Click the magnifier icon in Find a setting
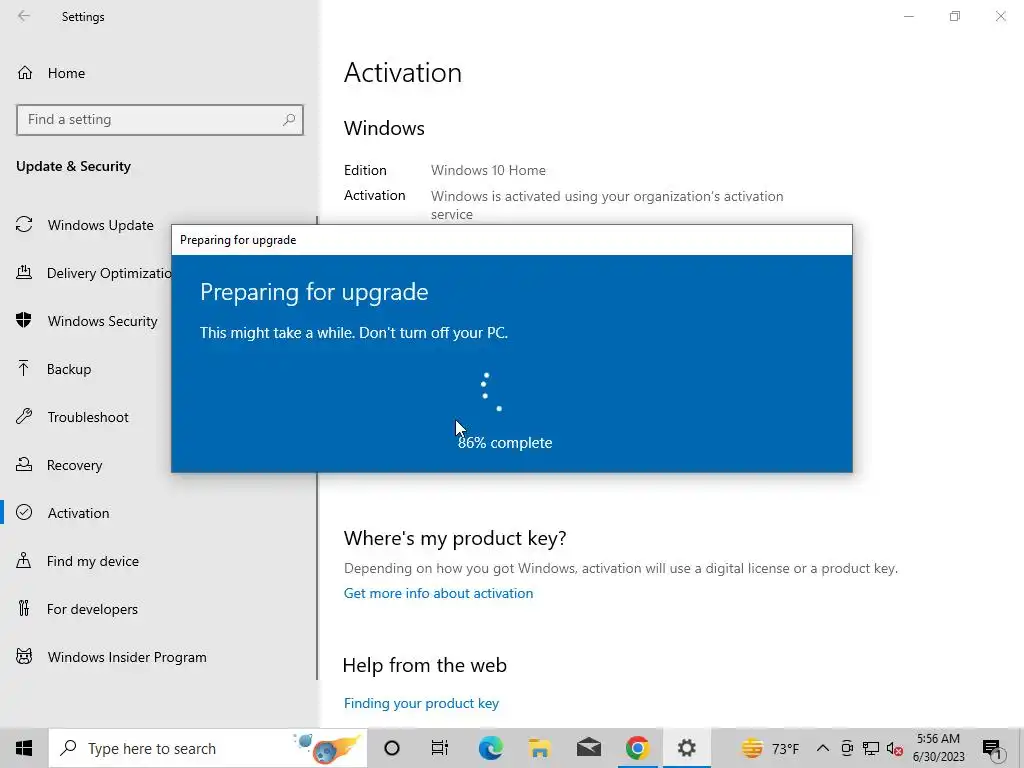Image resolution: width=1024 pixels, height=768 pixels. pyautogui.click(x=289, y=120)
